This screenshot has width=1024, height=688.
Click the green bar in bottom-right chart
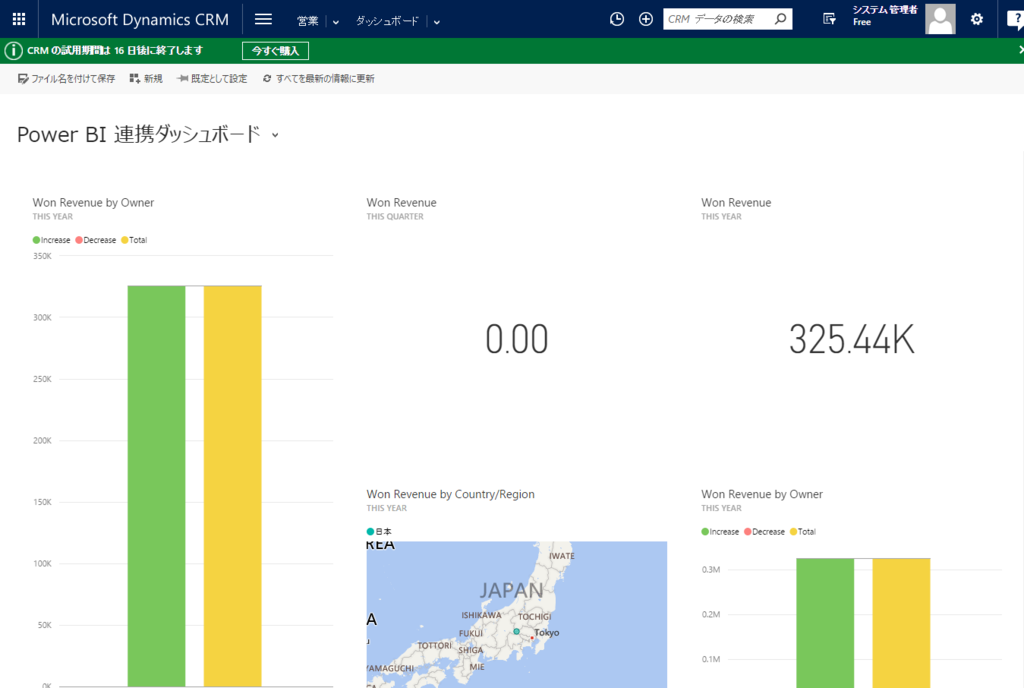pos(825,623)
